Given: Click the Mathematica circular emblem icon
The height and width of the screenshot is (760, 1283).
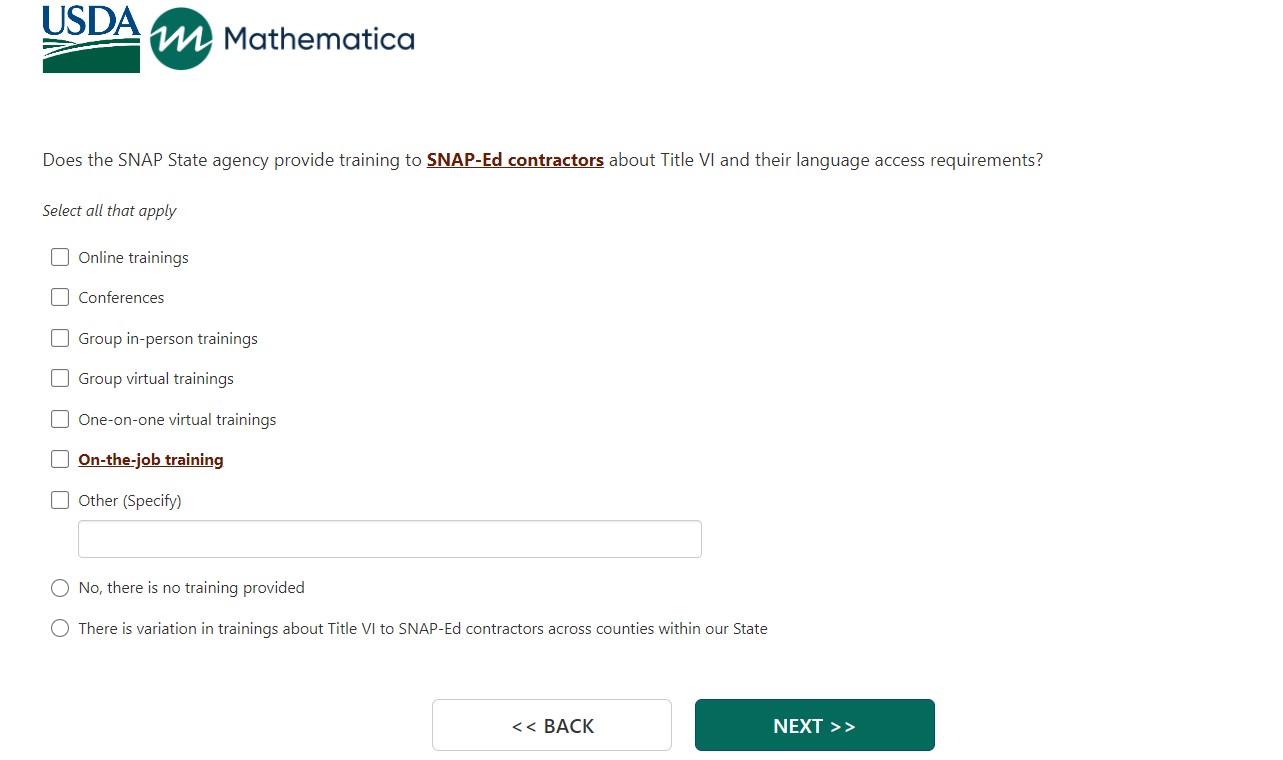Looking at the screenshot, I should pyautogui.click(x=181, y=39).
